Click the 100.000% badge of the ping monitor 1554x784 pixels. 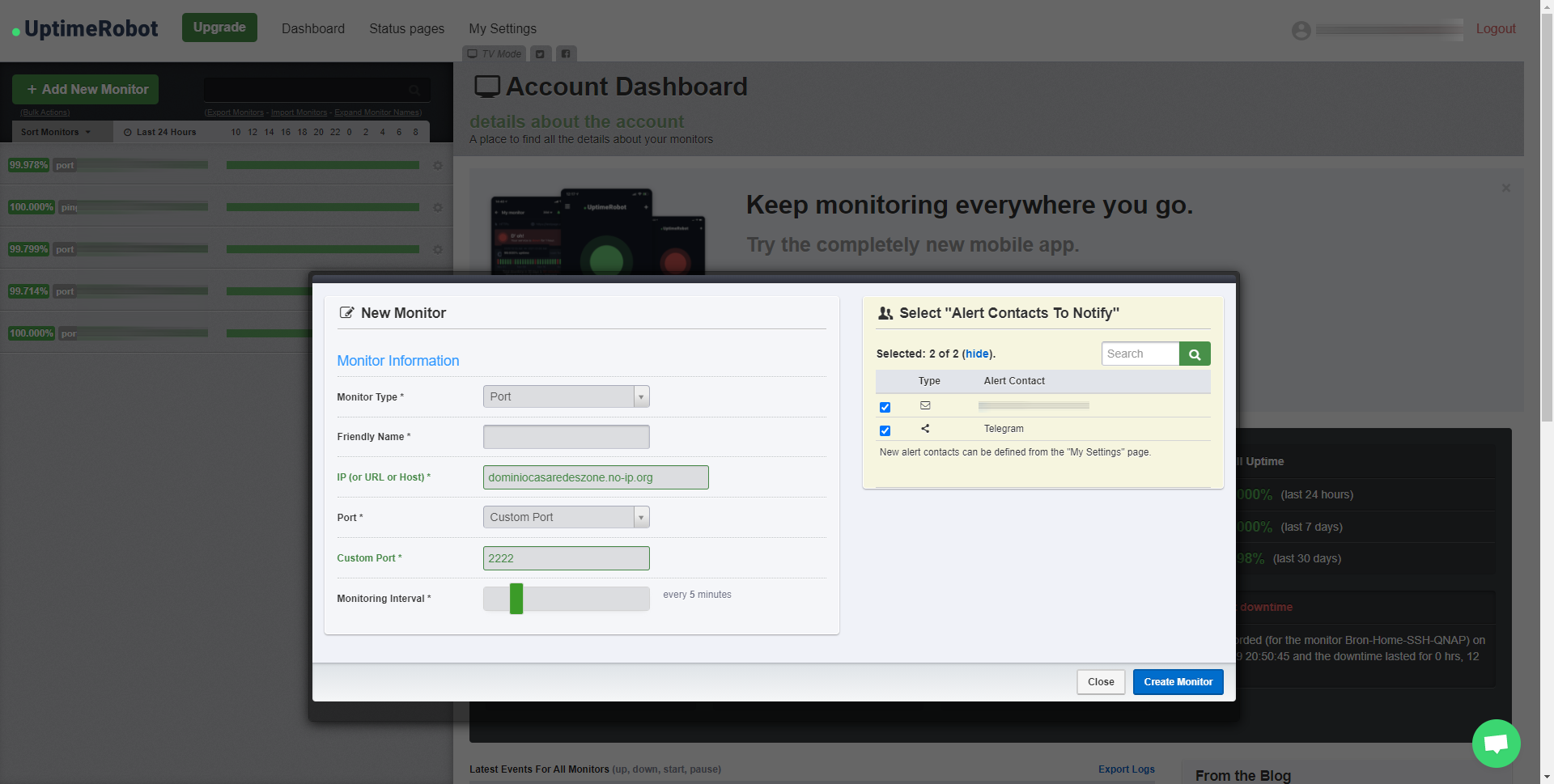pyautogui.click(x=32, y=207)
